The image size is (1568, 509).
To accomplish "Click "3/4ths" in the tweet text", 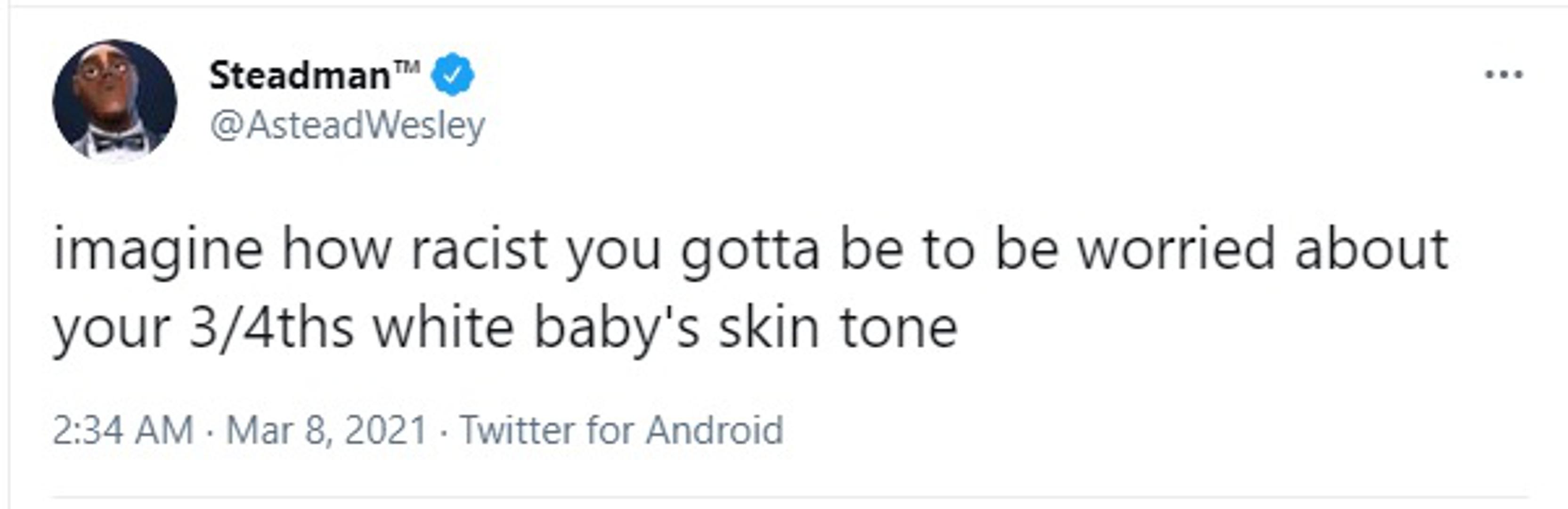I will tap(271, 329).
